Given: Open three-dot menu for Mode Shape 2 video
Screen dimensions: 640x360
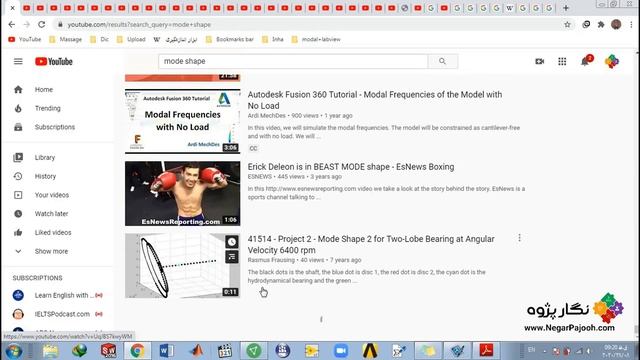Looking at the screenshot, I should coord(519,238).
